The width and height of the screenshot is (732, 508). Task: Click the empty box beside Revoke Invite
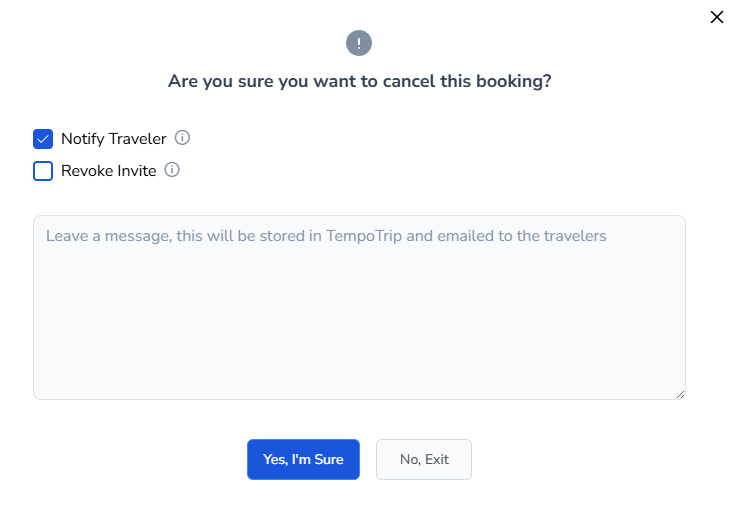tap(43, 171)
